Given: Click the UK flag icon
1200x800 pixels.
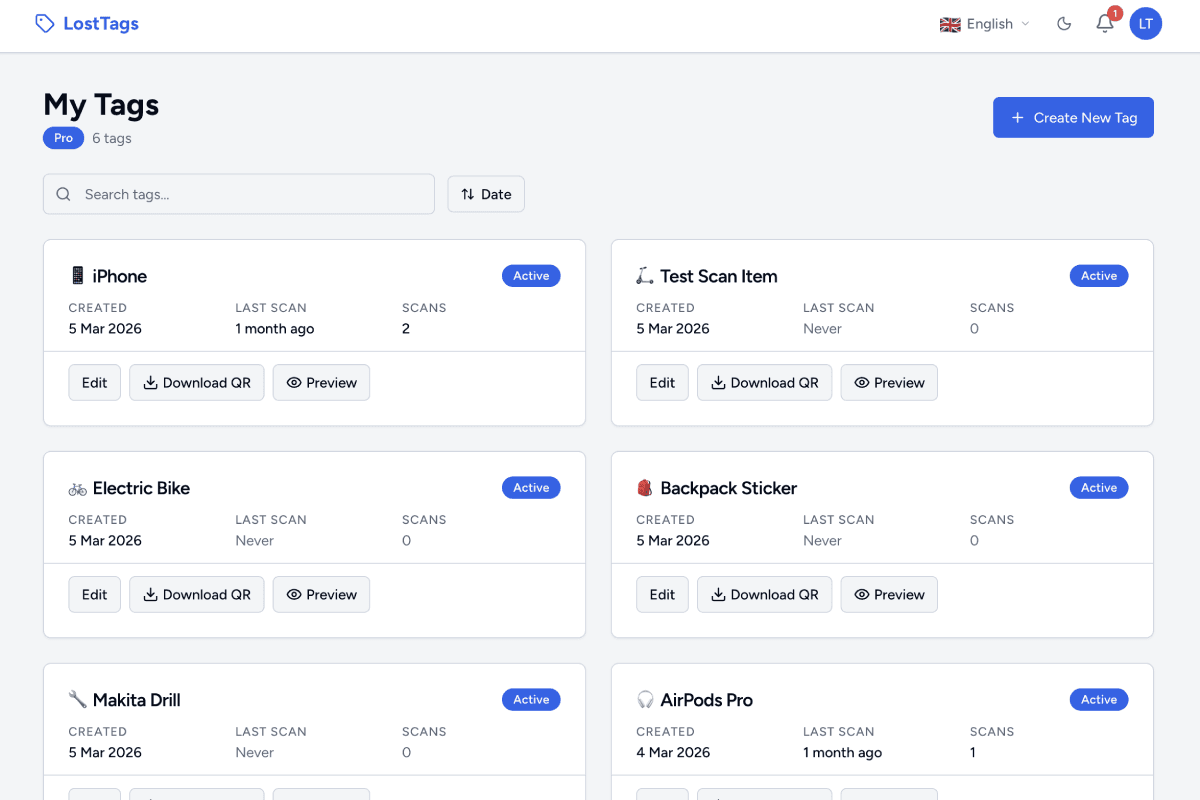Looking at the screenshot, I should [950, 24].
